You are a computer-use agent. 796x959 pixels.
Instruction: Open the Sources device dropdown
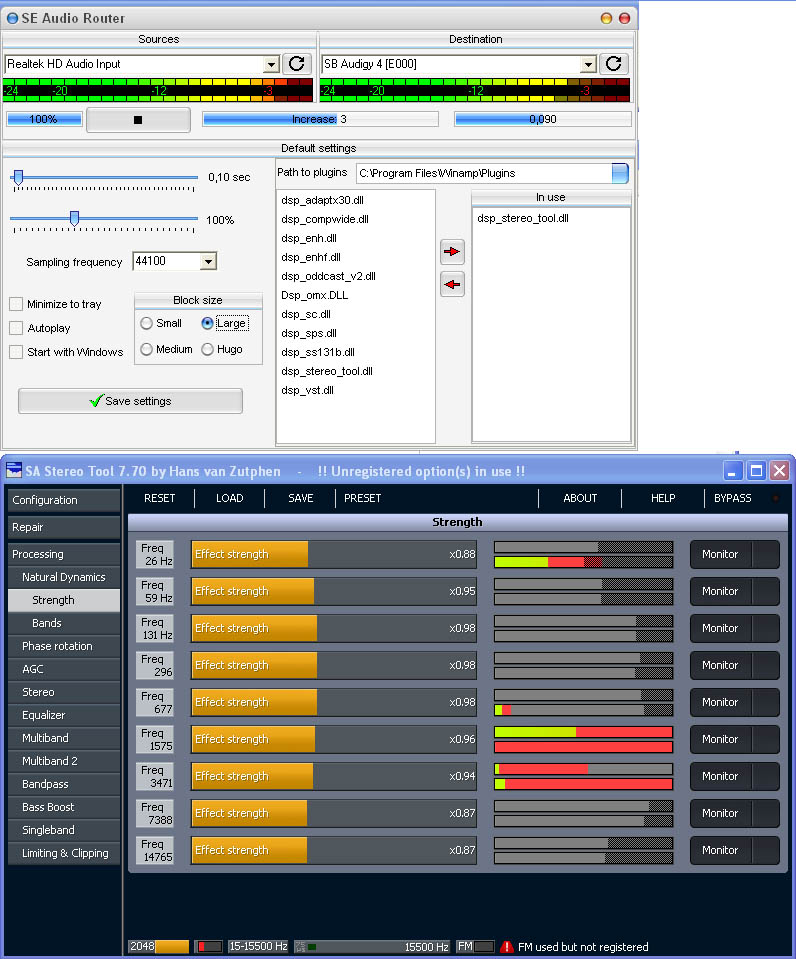(x=271, y=64)
